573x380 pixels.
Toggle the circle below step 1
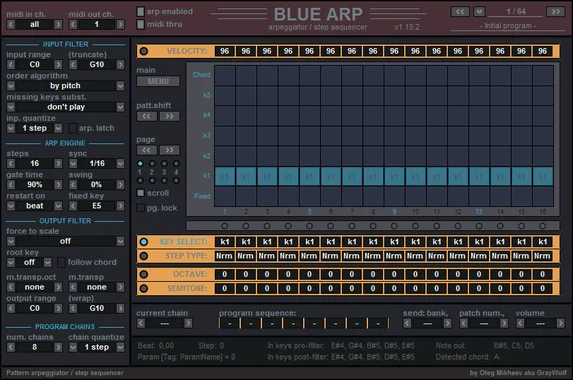[x=225, y=226]
